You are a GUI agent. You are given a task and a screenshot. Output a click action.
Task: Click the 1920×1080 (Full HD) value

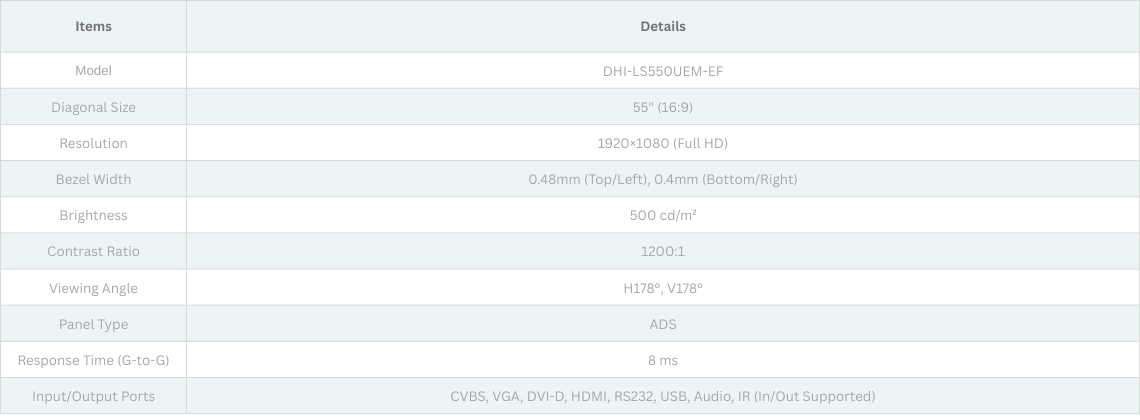point(662,143)
